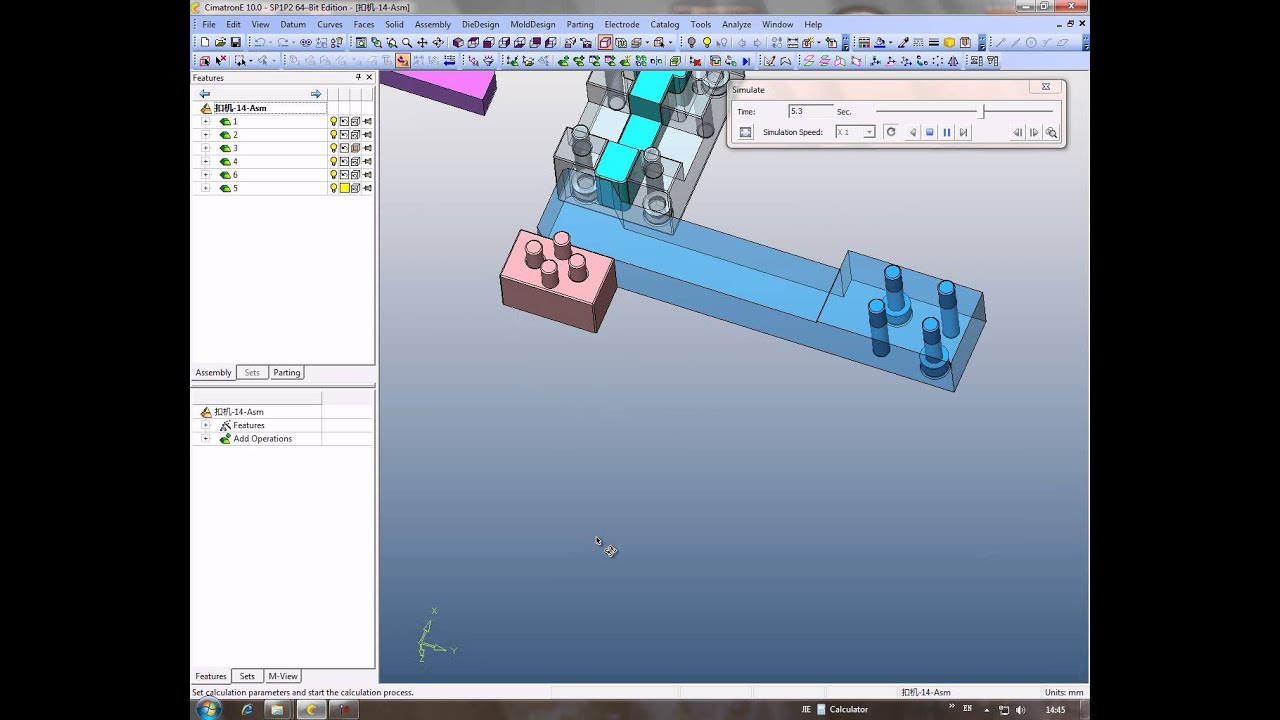Click the selection arrow with red X icon
Image resolution: width=1280 pixels, height=720 pixels.
pos(221,60)
